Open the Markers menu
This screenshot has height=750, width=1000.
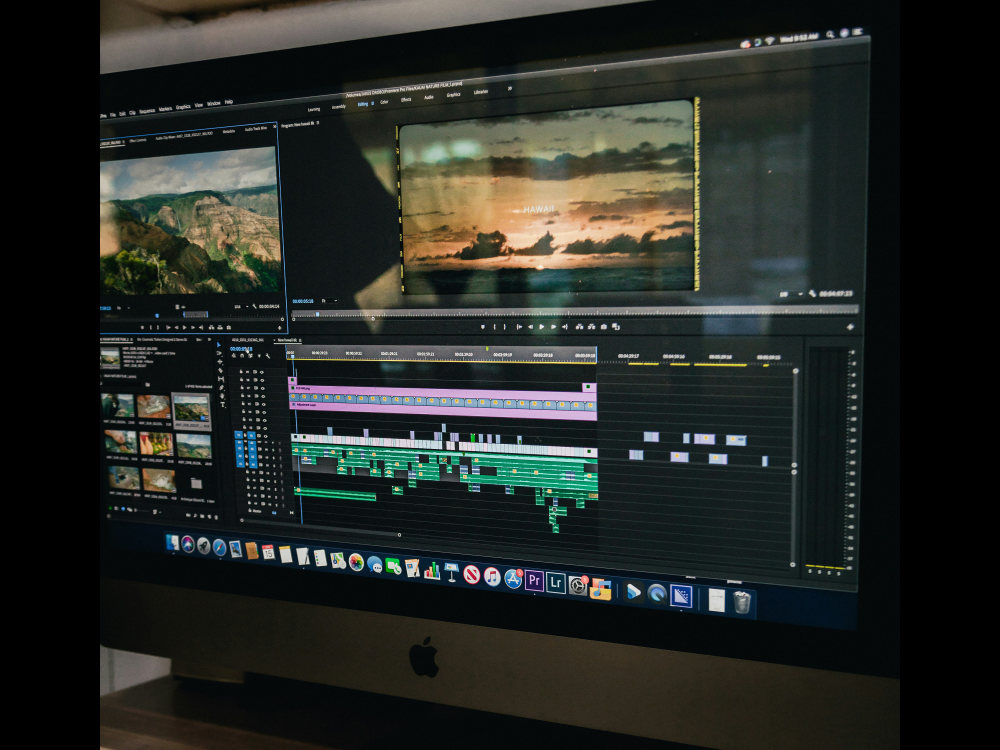(x=165, y=109)
